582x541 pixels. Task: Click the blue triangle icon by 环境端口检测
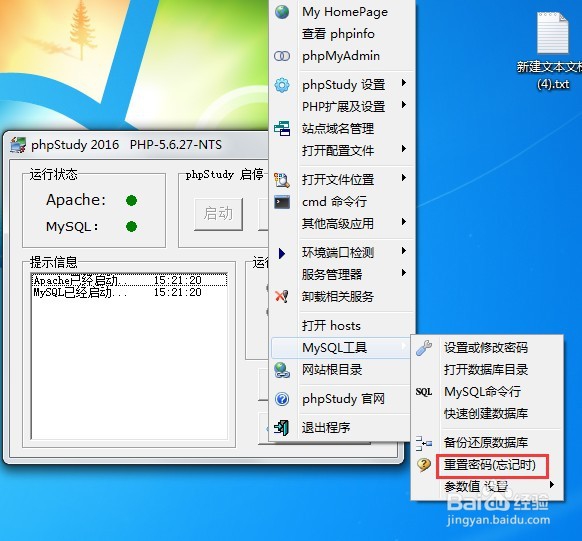point(282,253)
